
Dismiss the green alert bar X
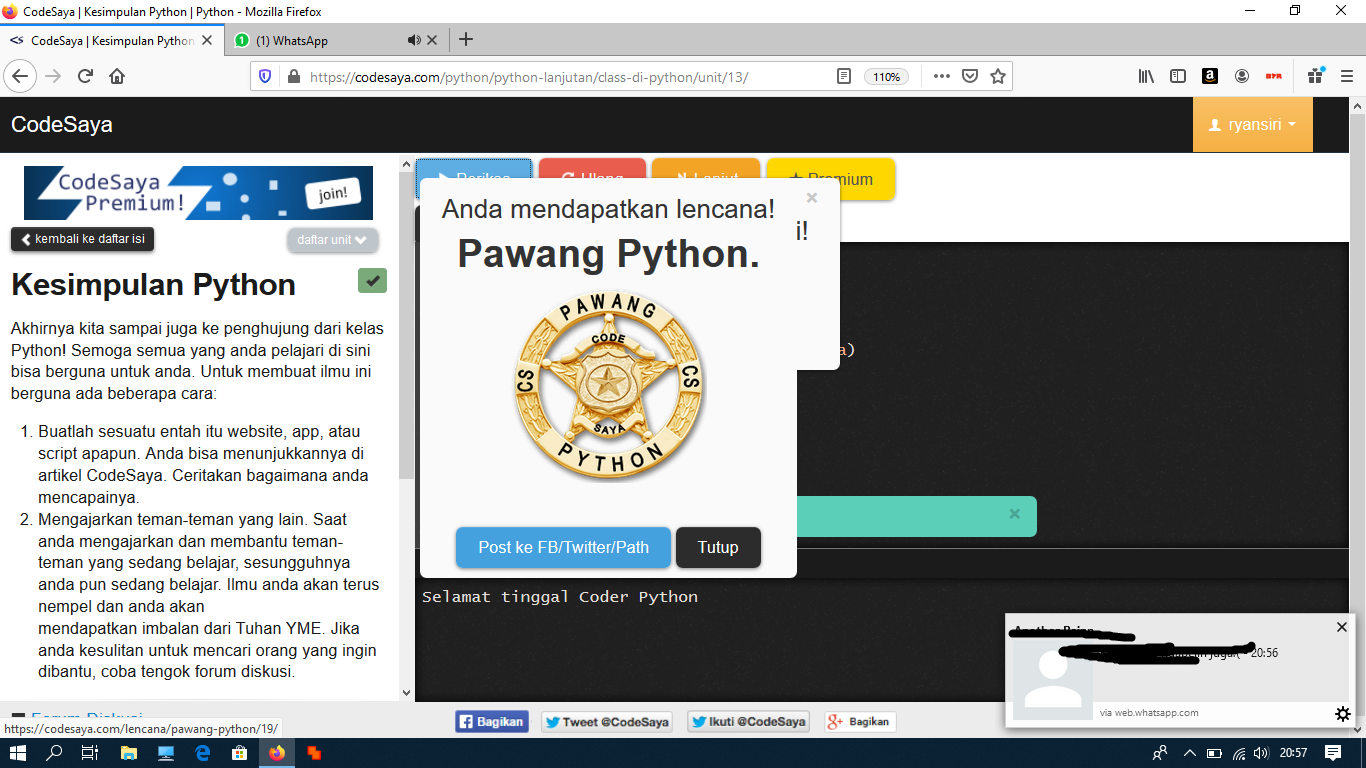[1014, 514]
